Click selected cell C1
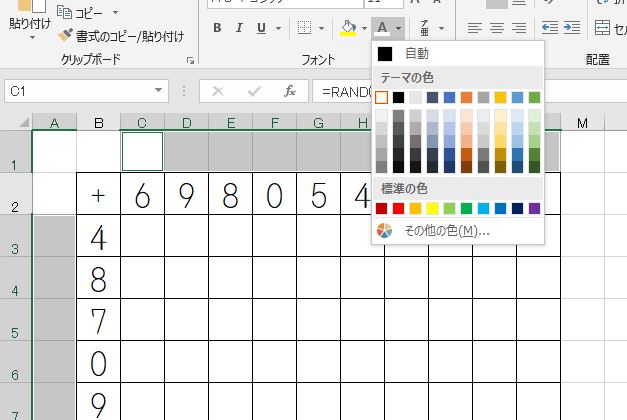This screenshot has height=420, width=627. [x=142, y=152]
